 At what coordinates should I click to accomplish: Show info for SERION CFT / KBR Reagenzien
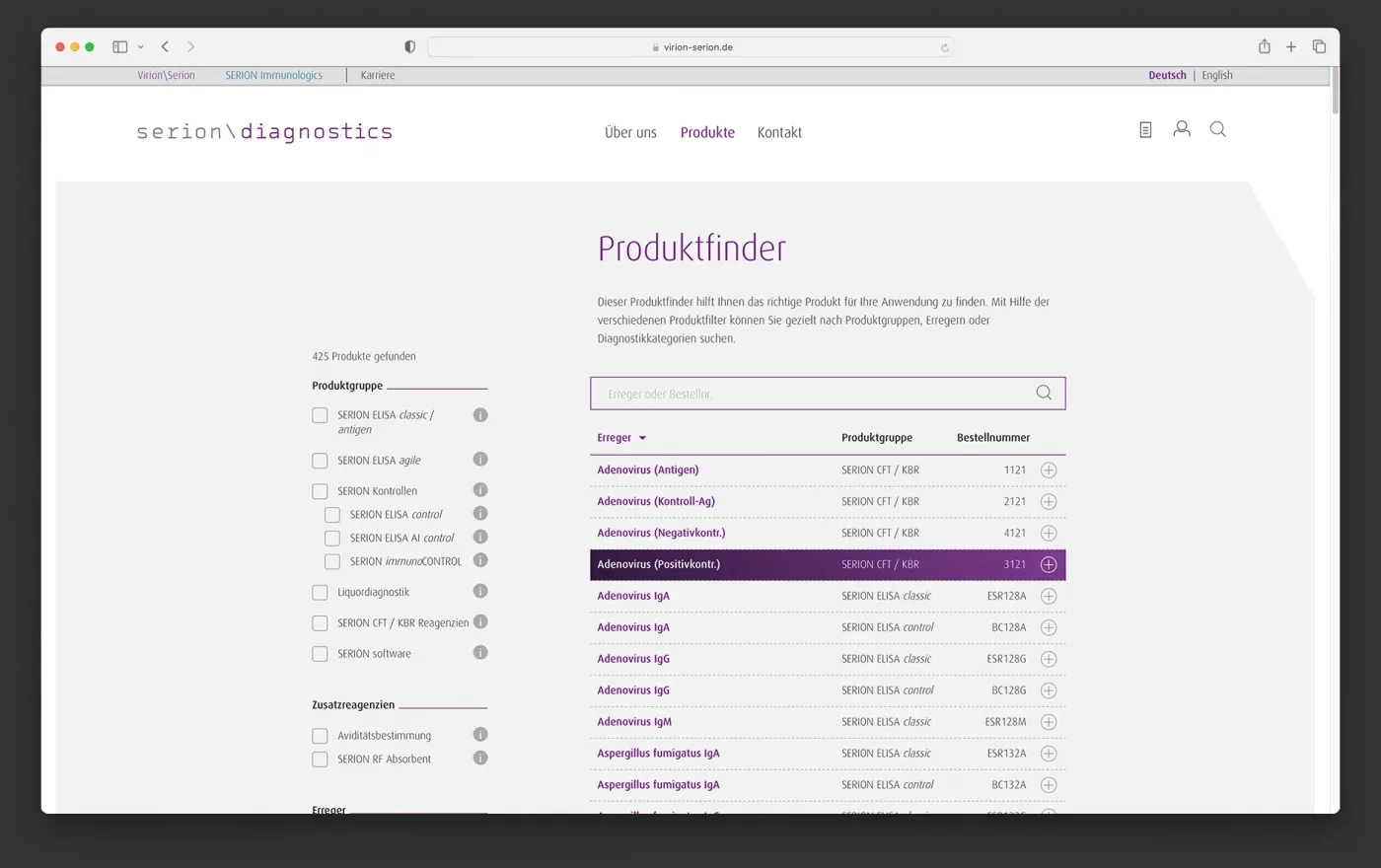tap(480, 622)
